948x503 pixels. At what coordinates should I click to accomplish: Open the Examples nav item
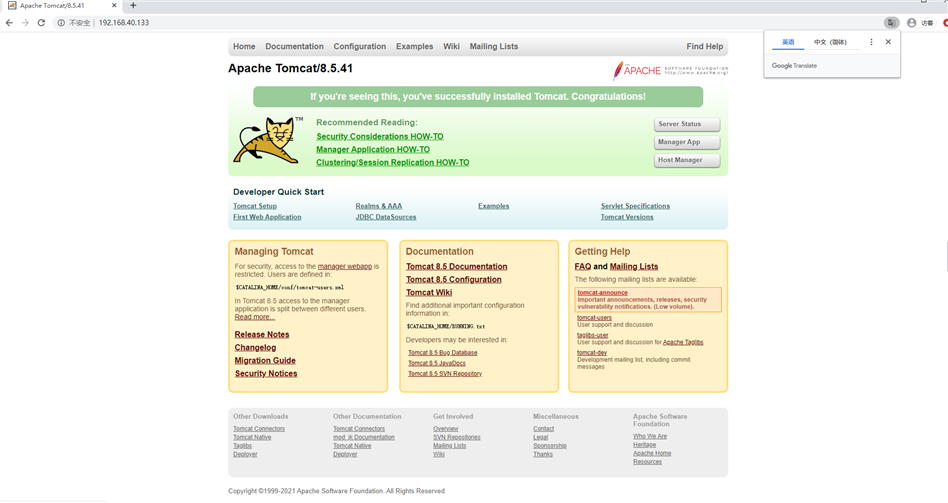(x=415, y=47)
